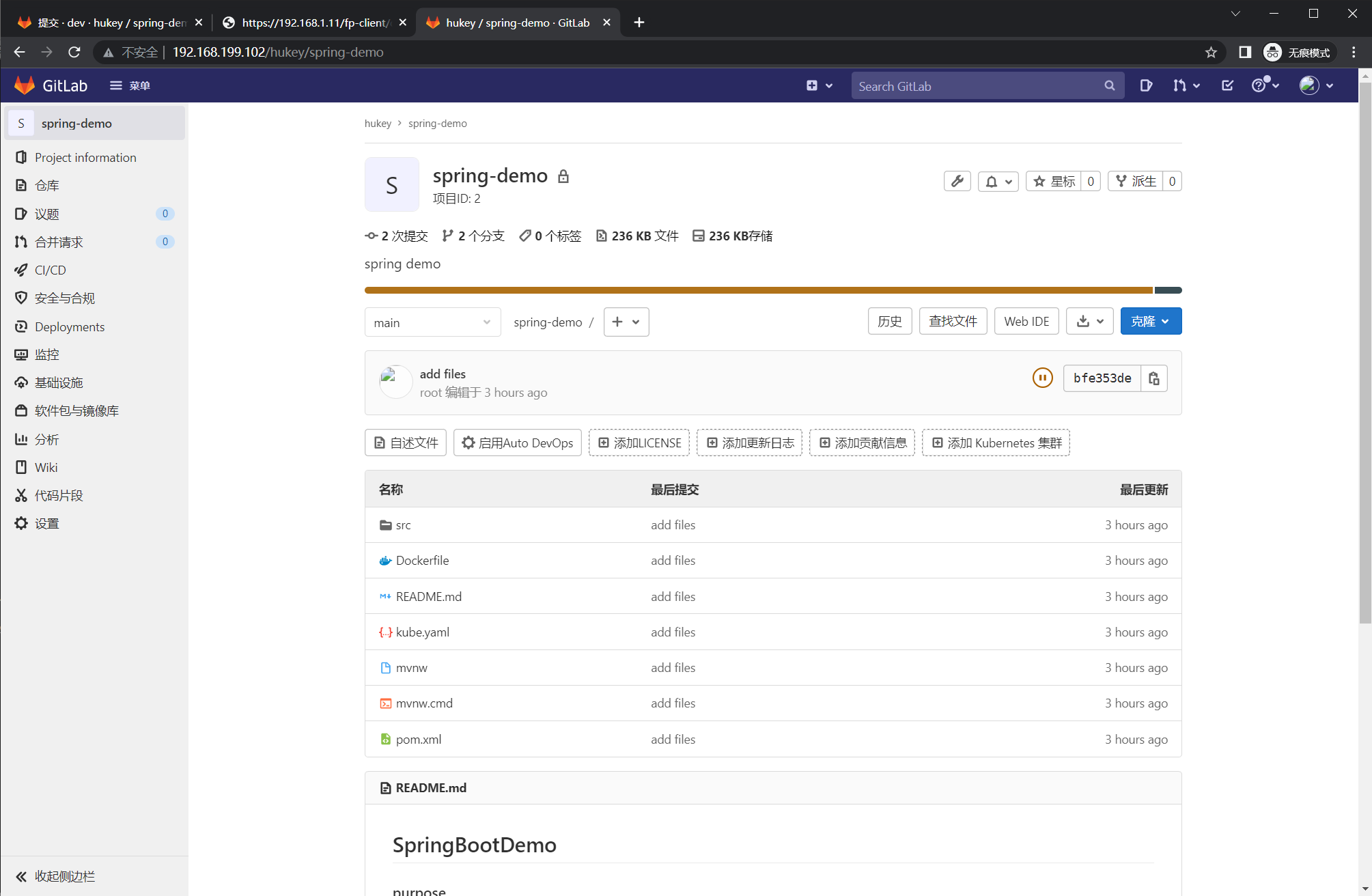
Task: Open 仓库 repository in sidebar
Action: click(x=47, y=185)
